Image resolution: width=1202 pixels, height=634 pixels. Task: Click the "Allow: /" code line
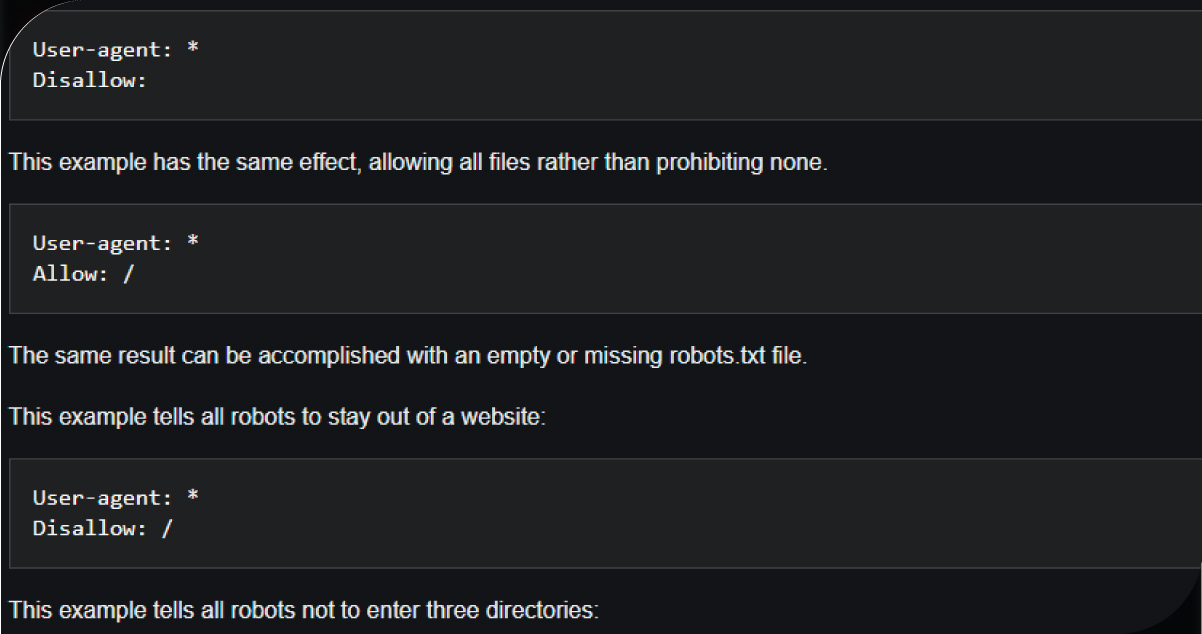tap(83, 274)
